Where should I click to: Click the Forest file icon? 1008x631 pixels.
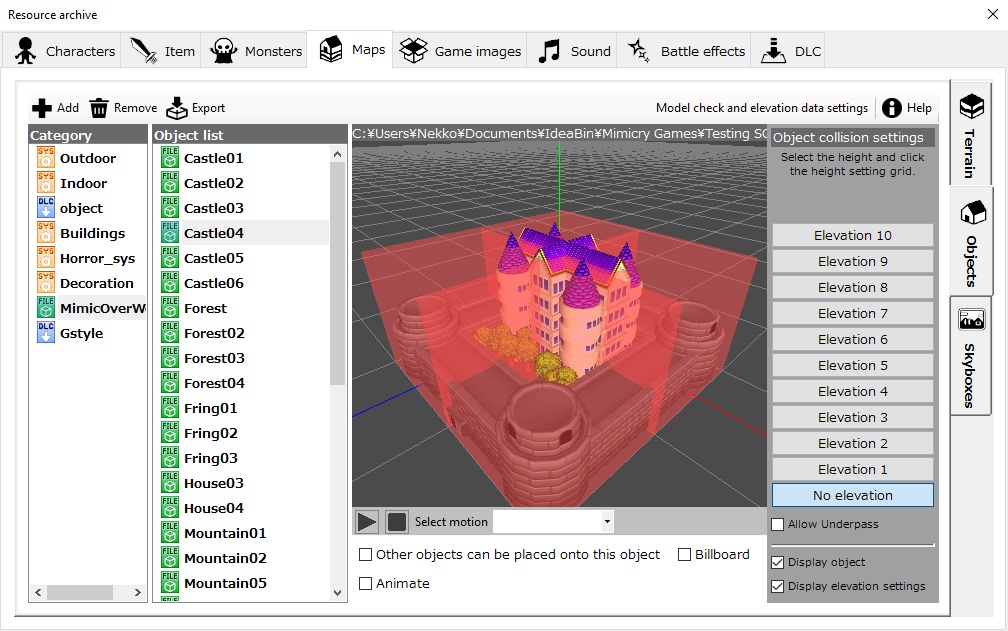coord(170,308)
